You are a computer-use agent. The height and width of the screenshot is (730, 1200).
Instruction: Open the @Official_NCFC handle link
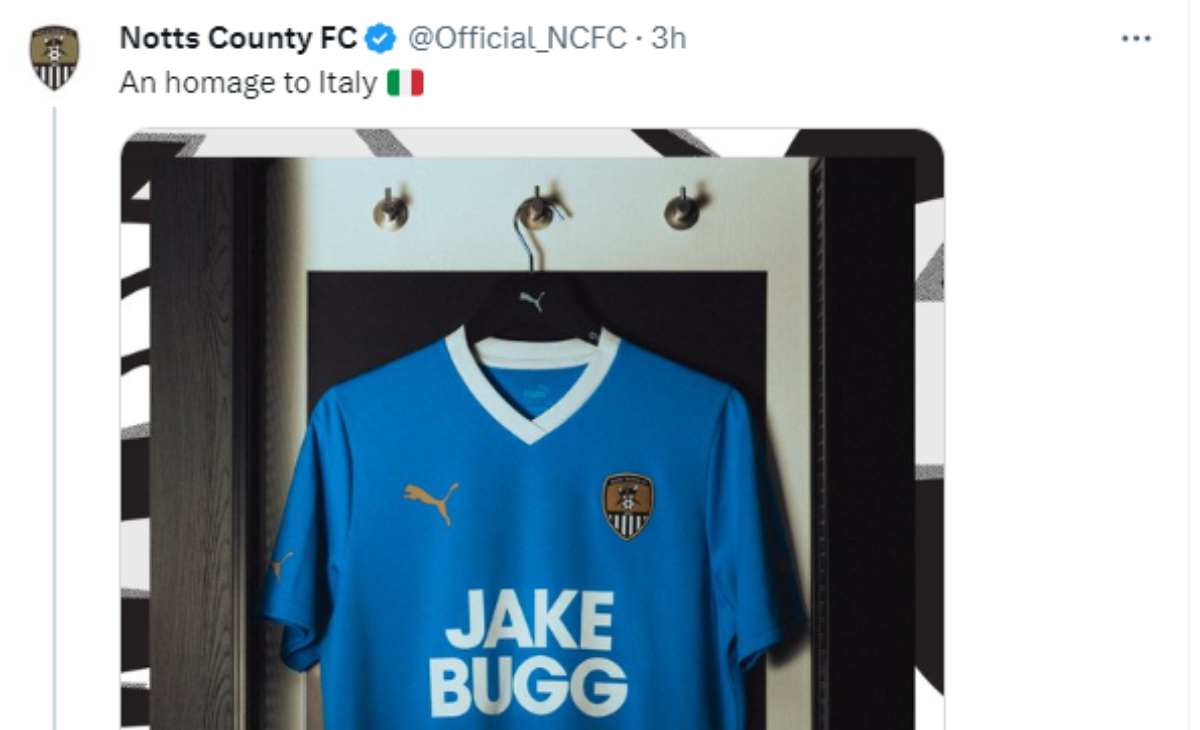pos(515,39)
